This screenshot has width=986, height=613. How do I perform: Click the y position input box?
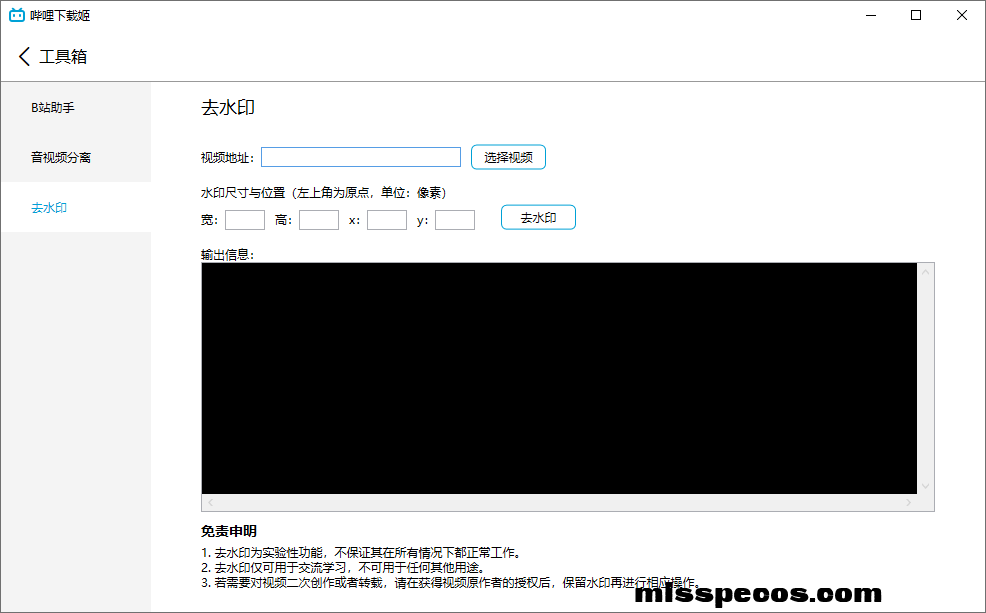pyautogui.click(x=455, y=220)
